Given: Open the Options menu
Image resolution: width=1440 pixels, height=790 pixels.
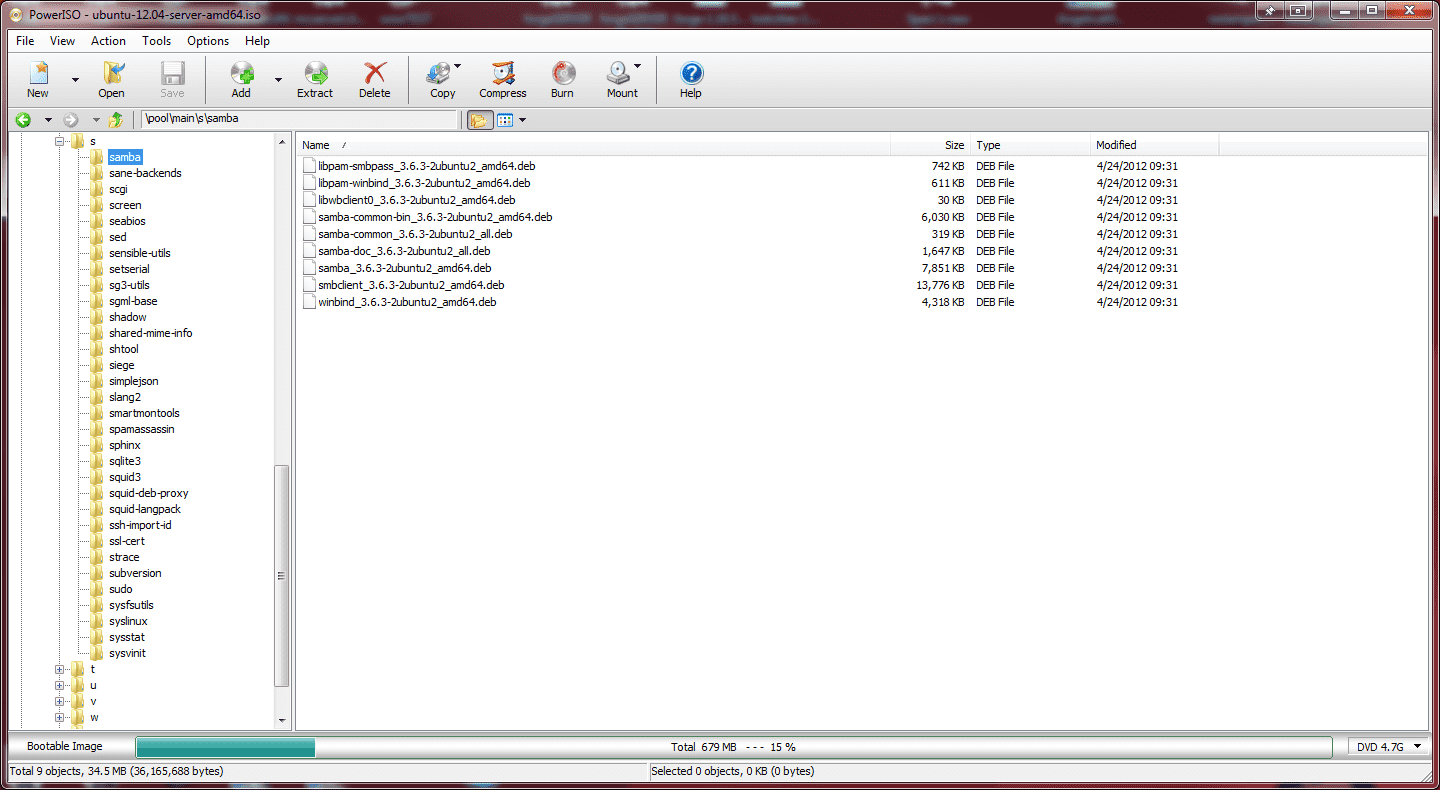Looking at the screenshot, I should pyautogui.click(x=208, y=41).
